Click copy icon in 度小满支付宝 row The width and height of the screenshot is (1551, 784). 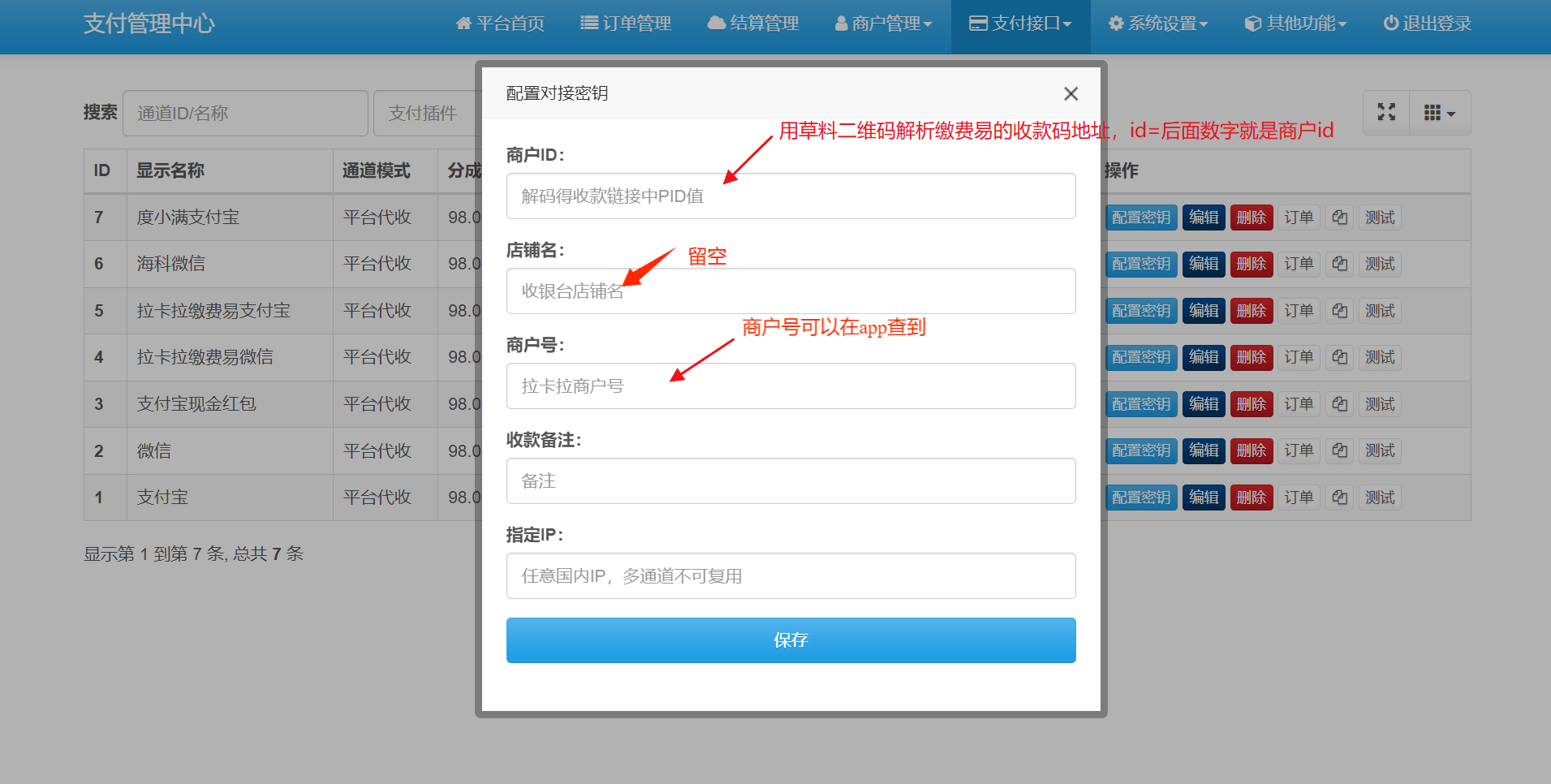point(1339,218)
